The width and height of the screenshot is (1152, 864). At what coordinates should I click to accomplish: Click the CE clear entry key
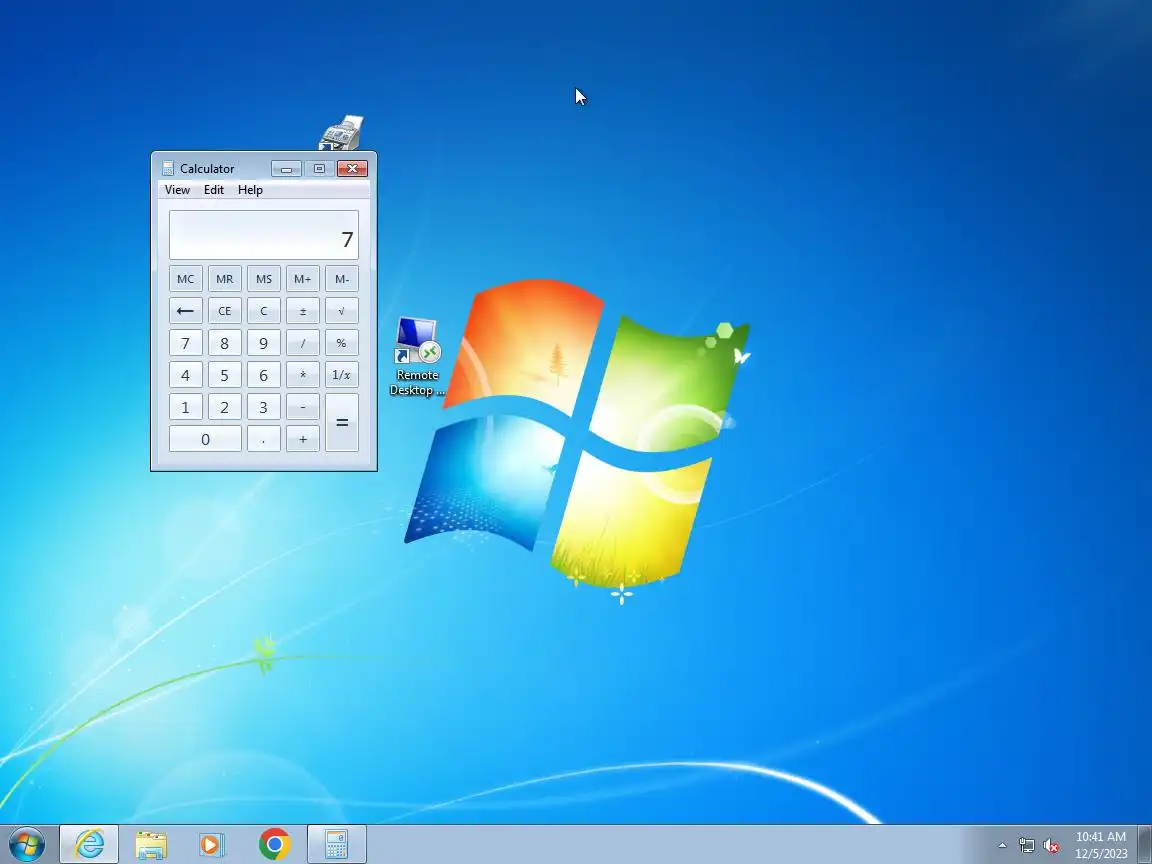225,311
